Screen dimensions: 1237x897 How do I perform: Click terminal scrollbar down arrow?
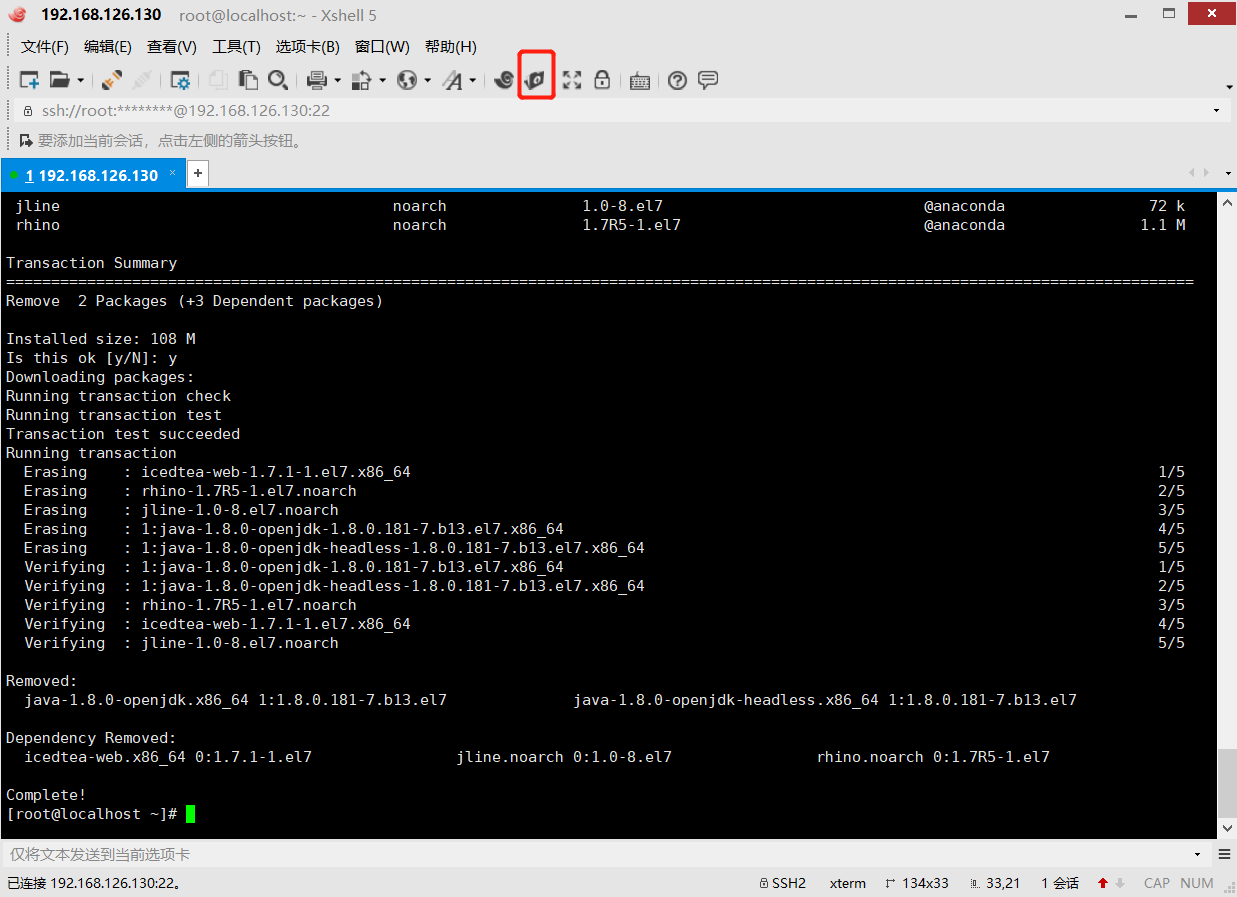1227,829
